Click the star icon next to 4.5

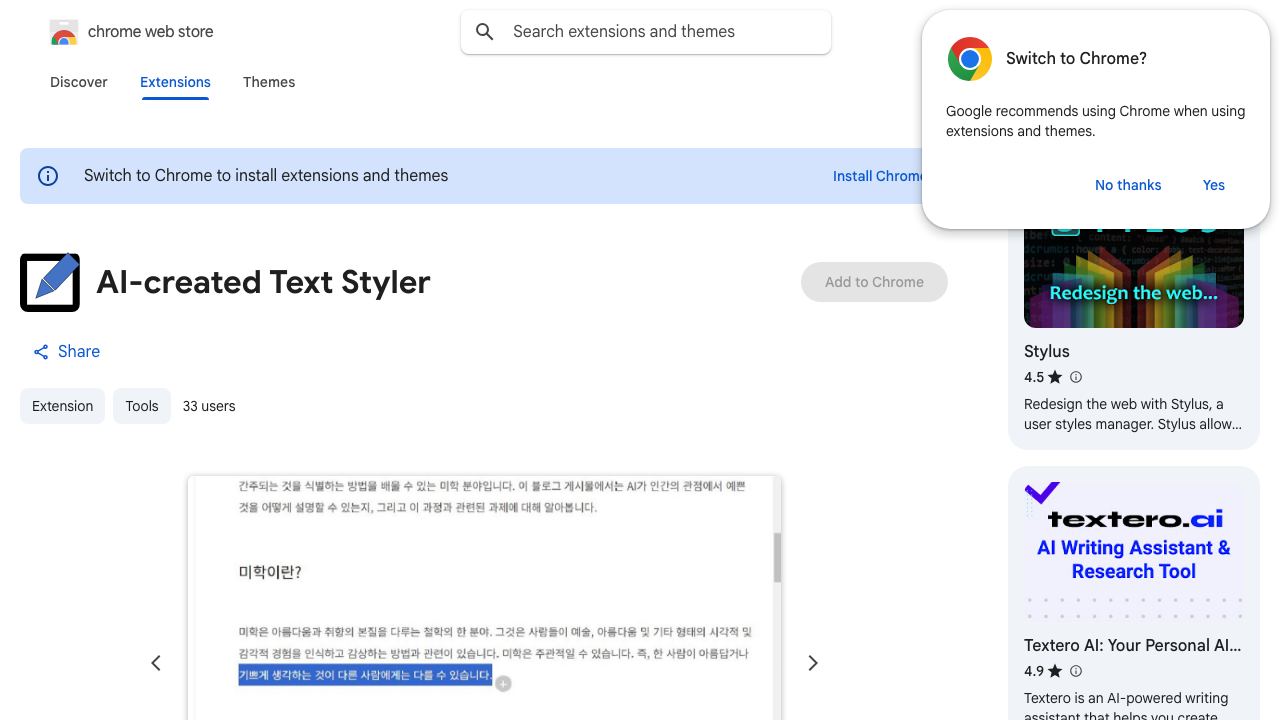tap(1055, 377)
